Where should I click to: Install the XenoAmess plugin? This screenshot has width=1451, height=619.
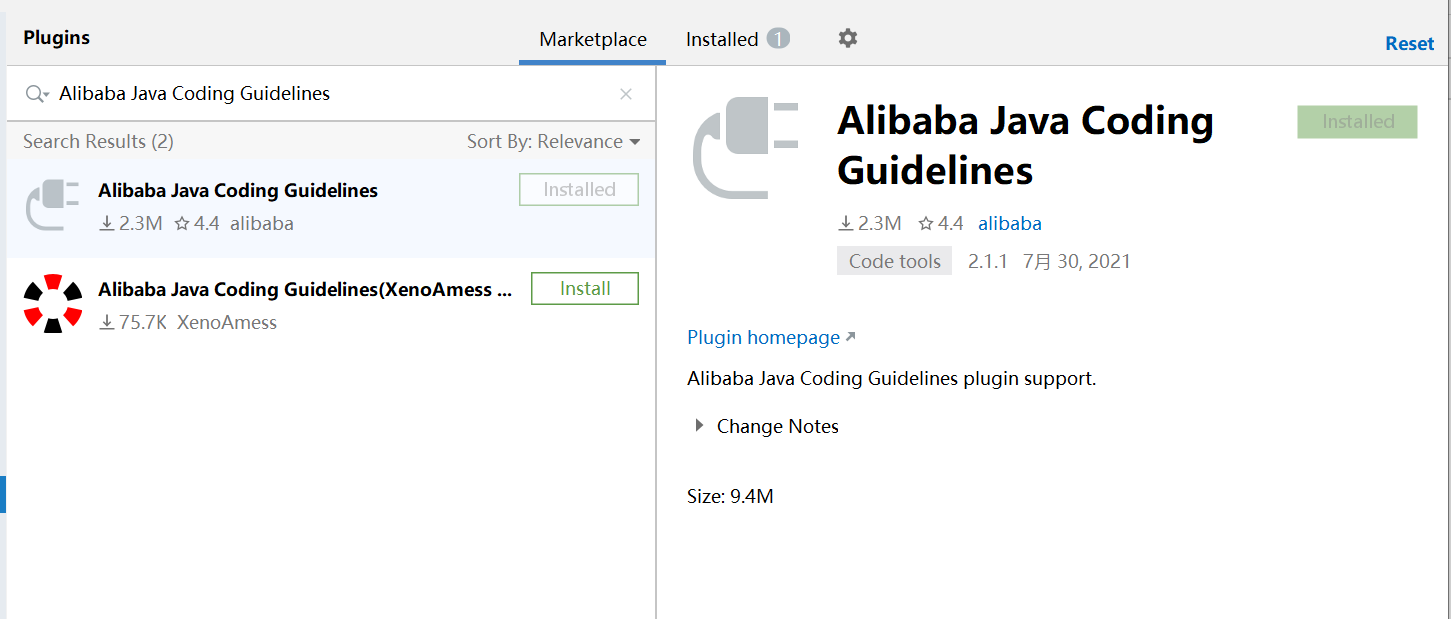pos(585,289)
